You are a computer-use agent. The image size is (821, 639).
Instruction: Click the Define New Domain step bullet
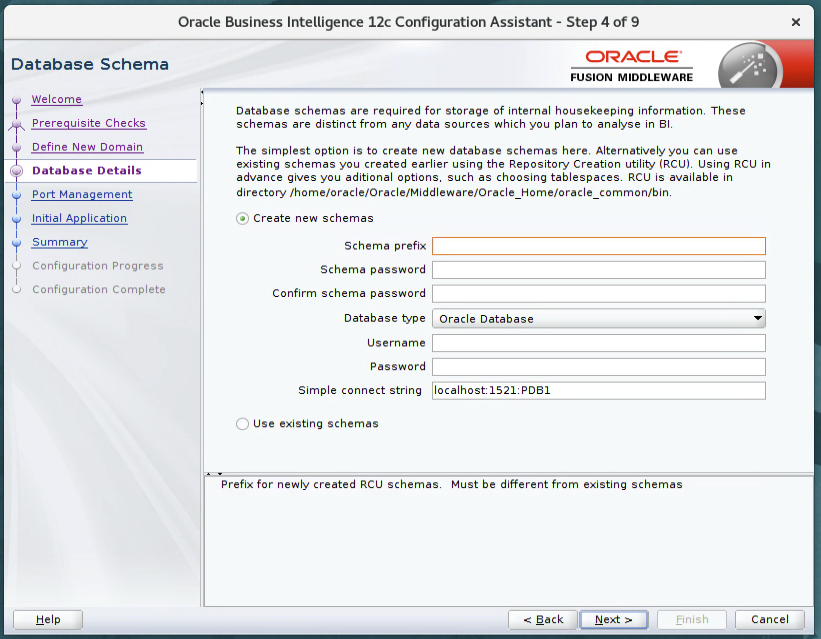pos(17,147)
